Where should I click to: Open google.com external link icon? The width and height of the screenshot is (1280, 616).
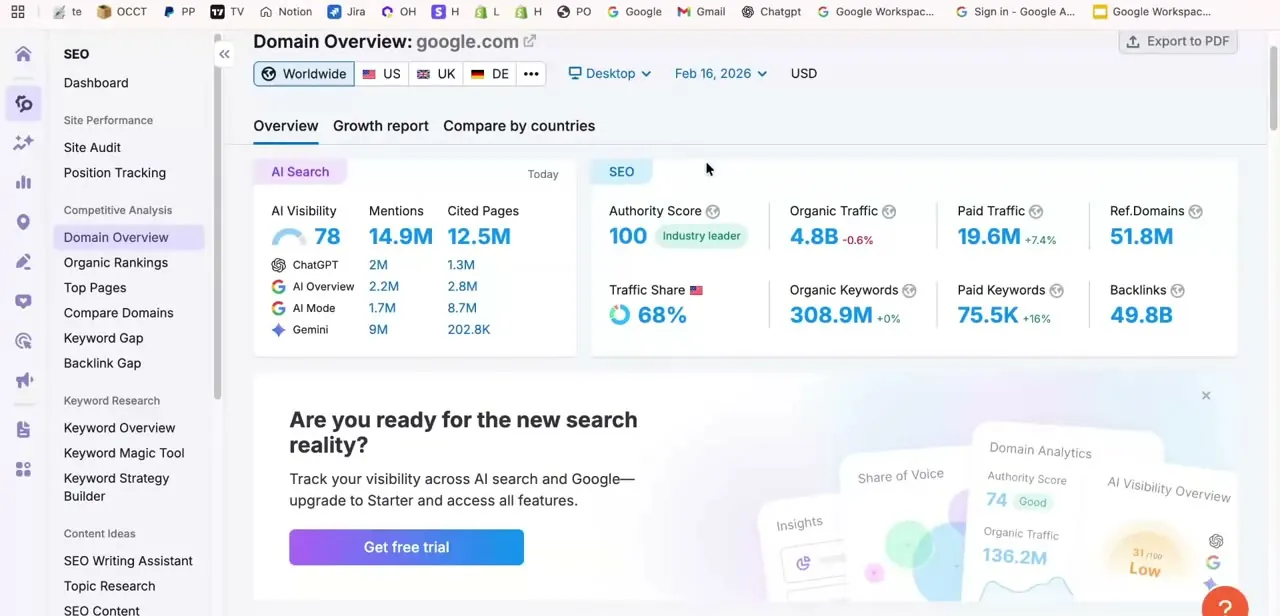tap(530, 41)
